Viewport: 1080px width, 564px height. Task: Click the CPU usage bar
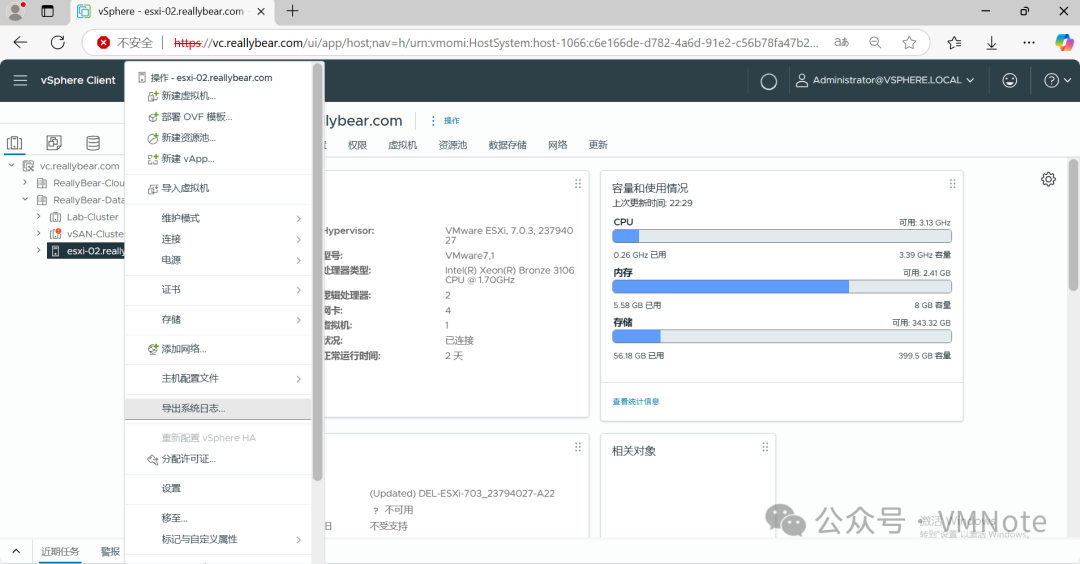tap(782, 236)
